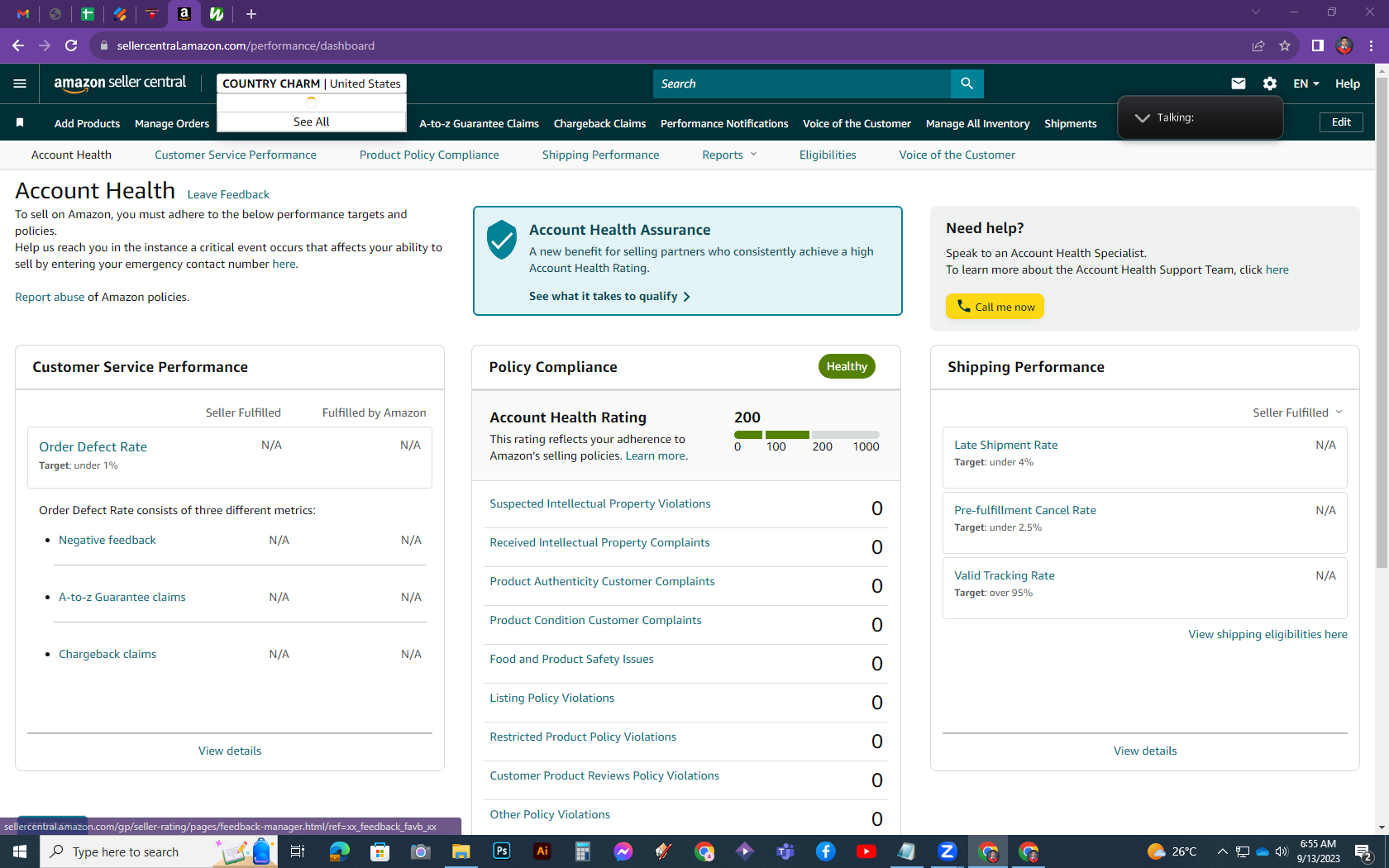Click the Account Health Rating progress bar
The height and width of the screenshot is (868, 1389).
[x=807, y=435]
